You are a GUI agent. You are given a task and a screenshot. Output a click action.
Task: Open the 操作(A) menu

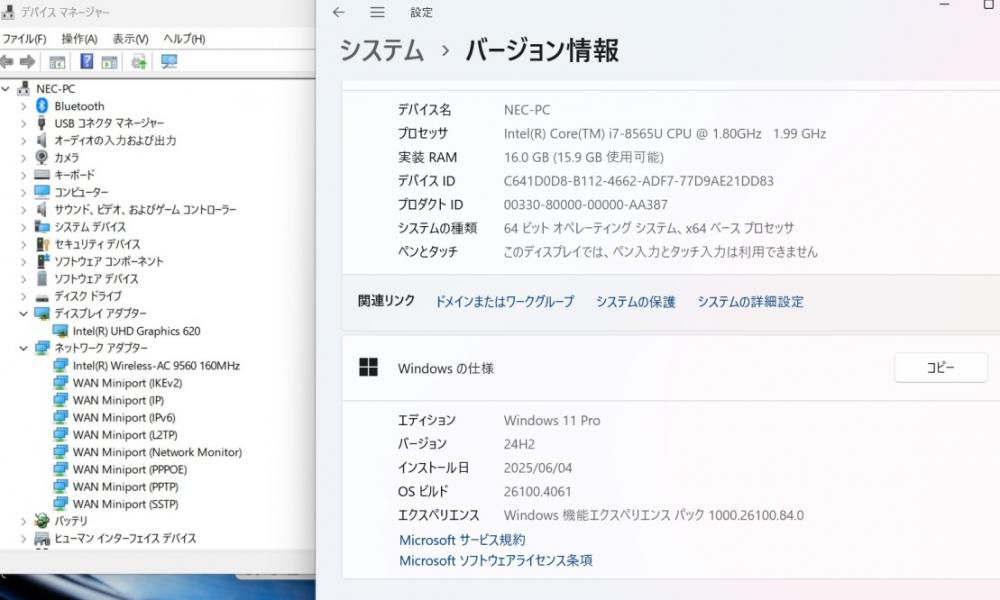pos(79,39)
